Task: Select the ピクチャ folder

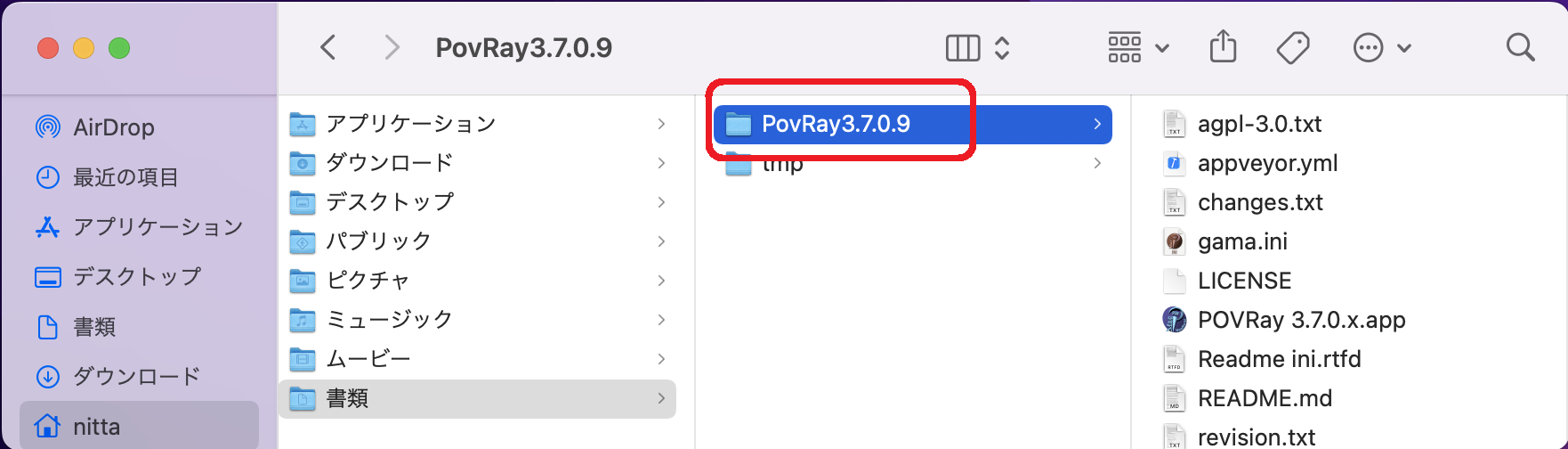Action: pyautogui.click(x=367, y=281)
